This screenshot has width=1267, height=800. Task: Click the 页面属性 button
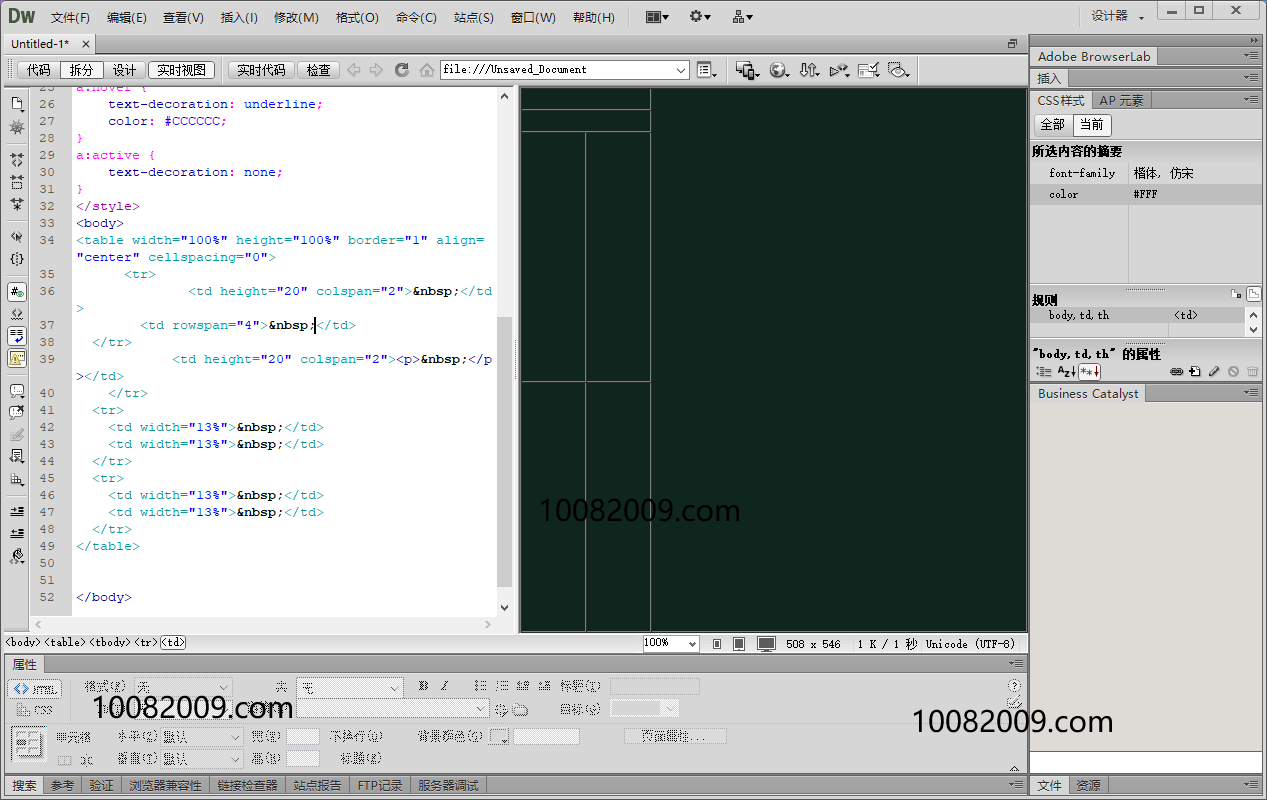[675, 737]
